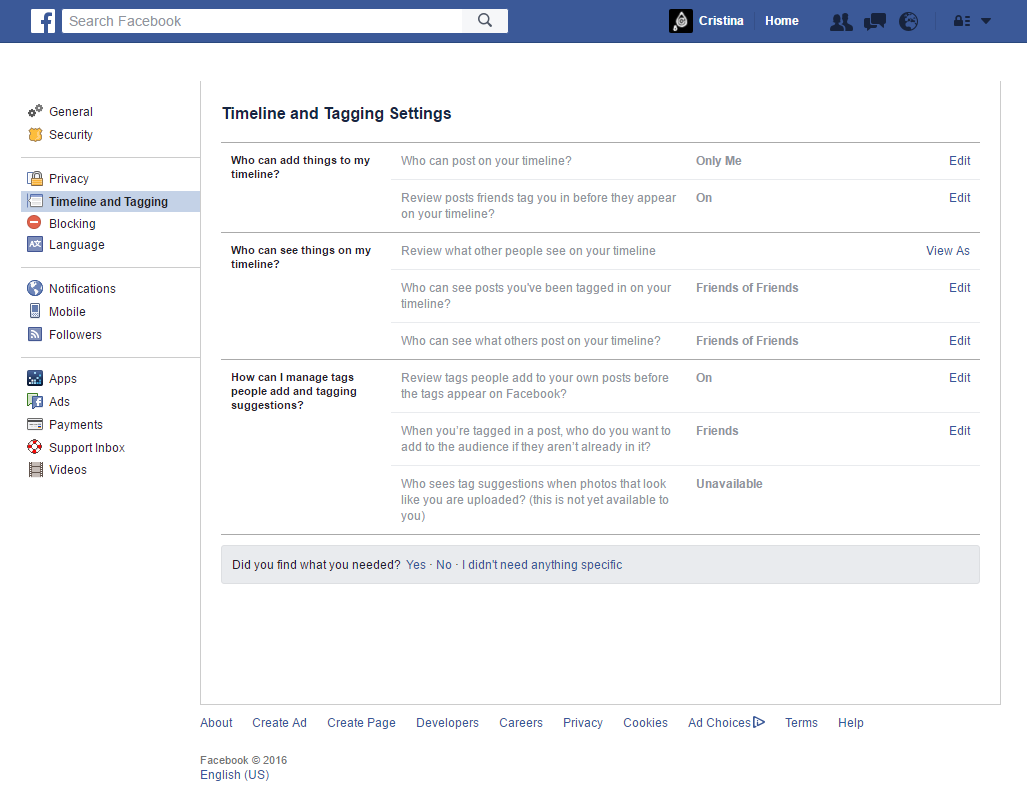Edit review tags people add to posts
Image resolution: width=1027 pixels, height=802 pixels.
pyautogui.click(x=960, y=377)
